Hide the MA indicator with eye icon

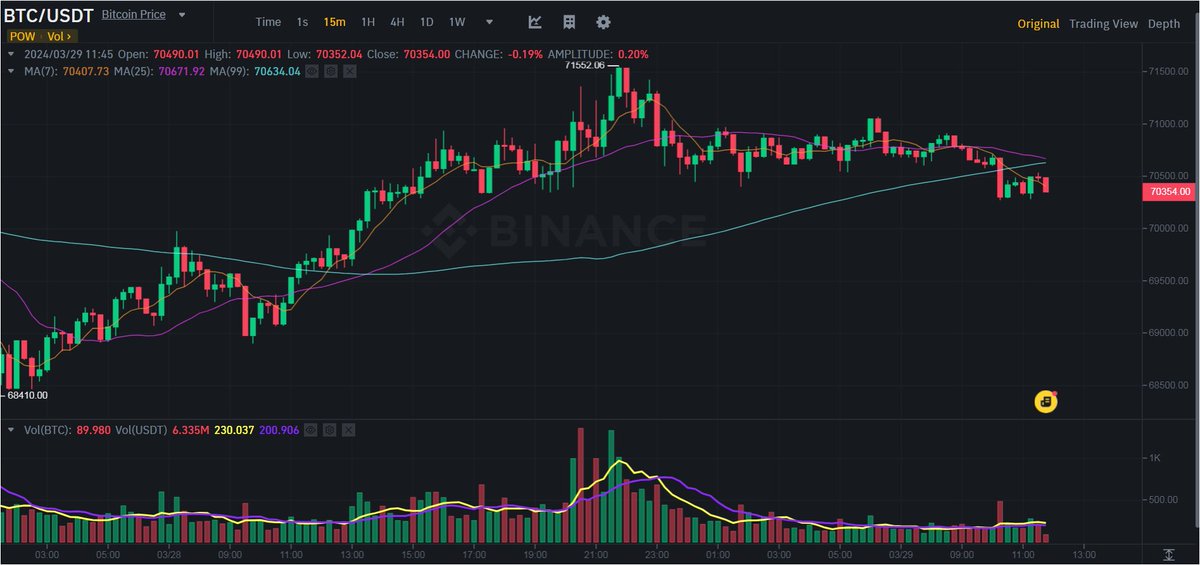(x=312, y=72)
